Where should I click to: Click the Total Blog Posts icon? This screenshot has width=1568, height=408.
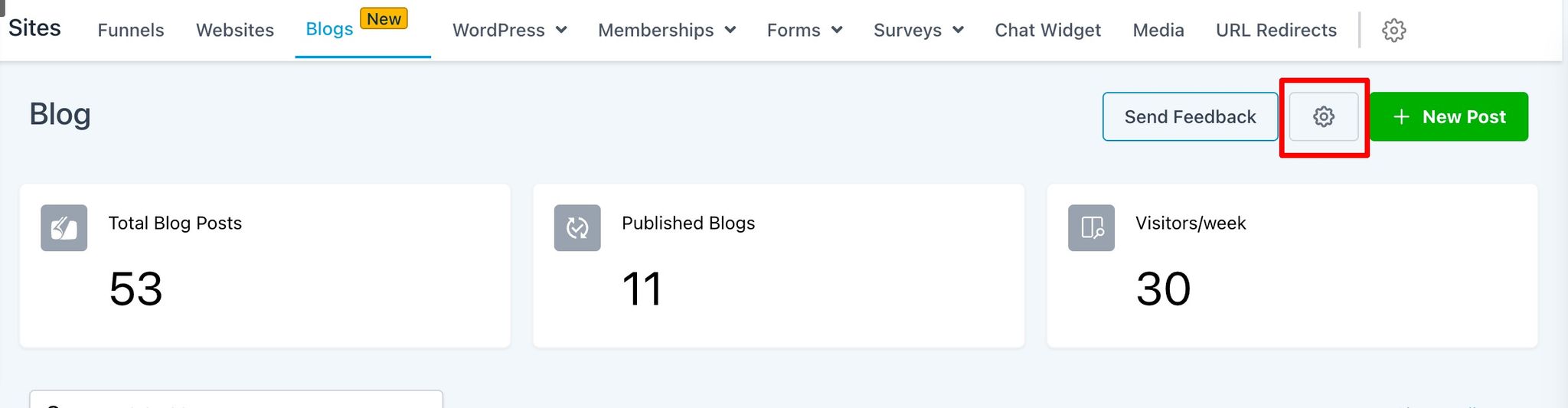pyautogui.click(x=64, y=228)
